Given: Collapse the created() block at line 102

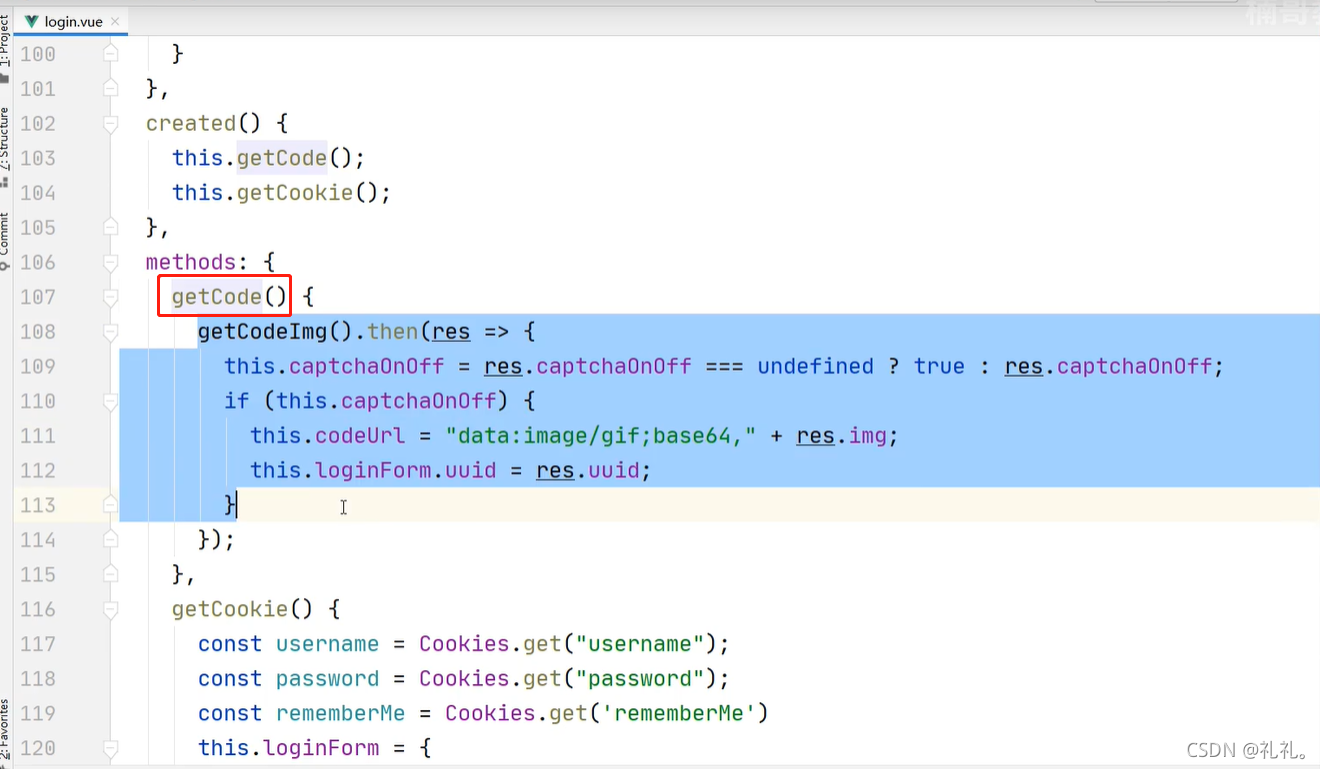Looking at the screenshot, I should [x=111, y=124].
